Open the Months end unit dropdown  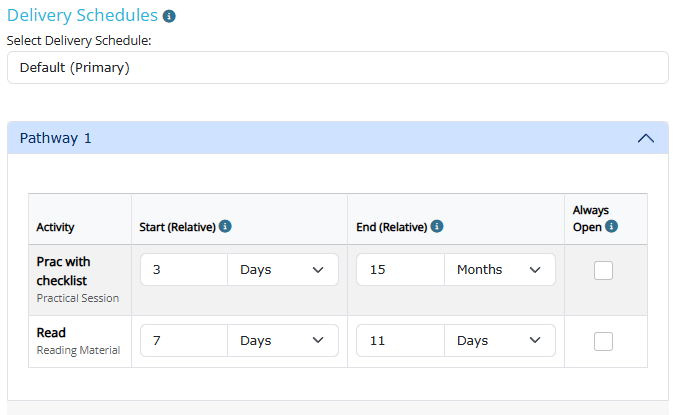[499, 270]
